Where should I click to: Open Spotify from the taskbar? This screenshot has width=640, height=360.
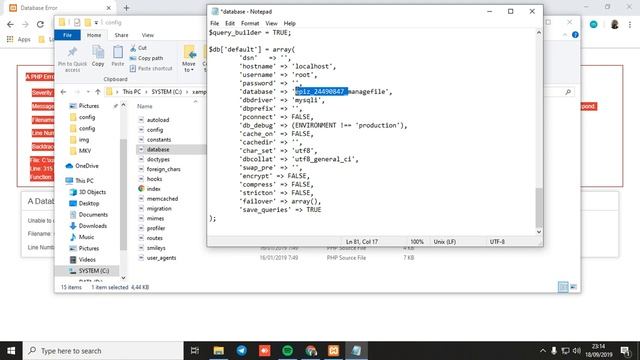pos(287,351)
